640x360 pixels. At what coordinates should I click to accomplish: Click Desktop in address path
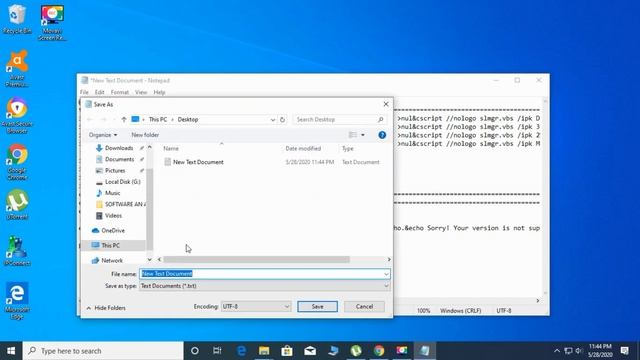(188, 120)
